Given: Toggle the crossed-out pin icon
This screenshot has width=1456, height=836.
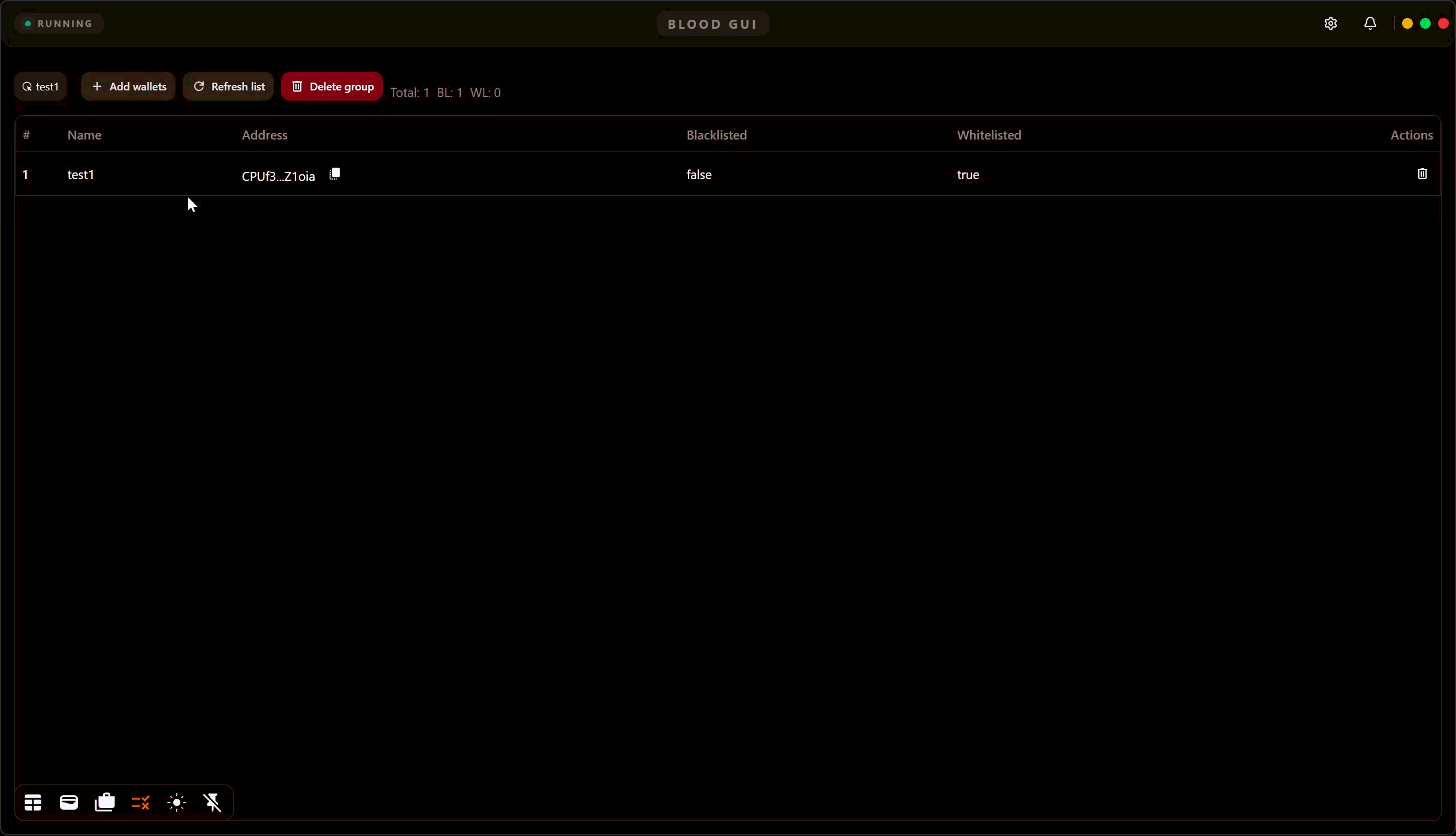Looking at the screenshot, I should [213, 802].
